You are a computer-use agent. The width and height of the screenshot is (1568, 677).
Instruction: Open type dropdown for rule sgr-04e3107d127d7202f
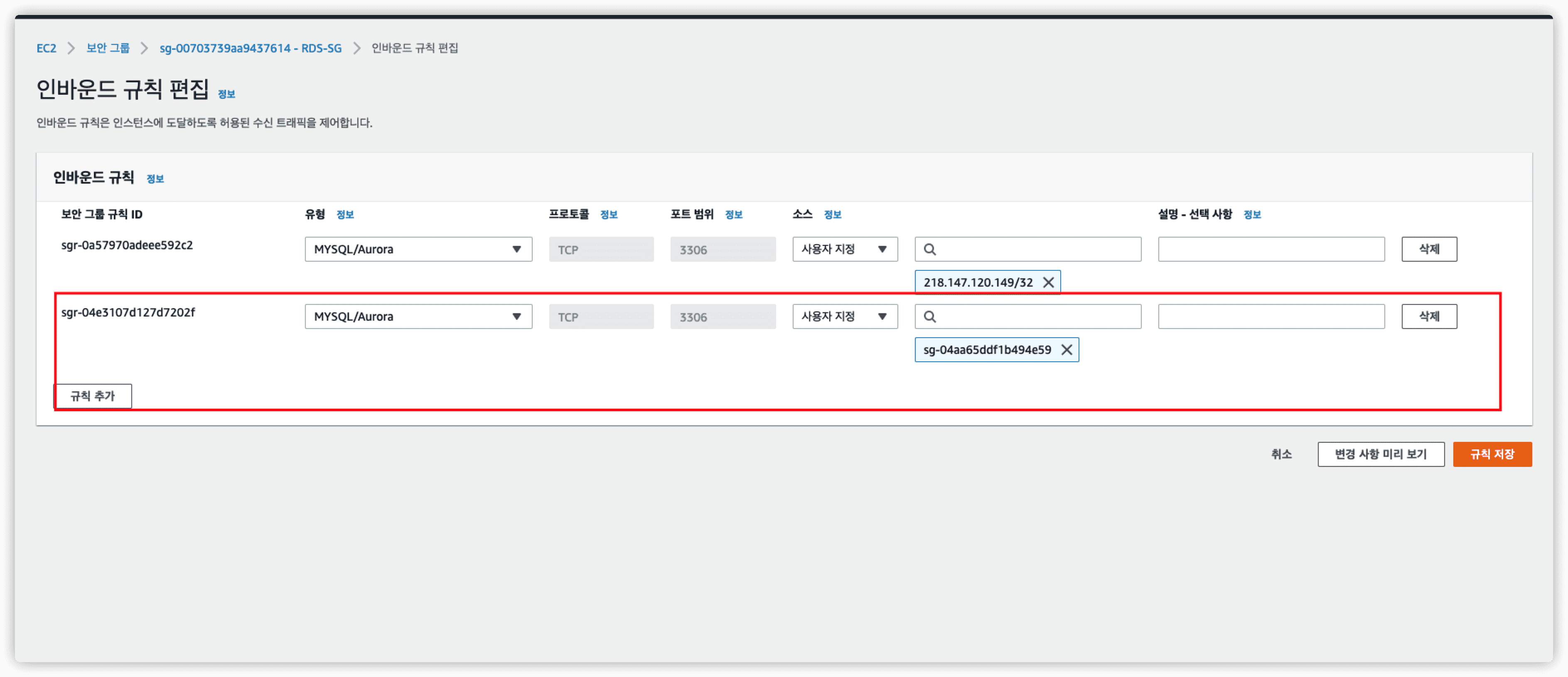tap(418, 316)
